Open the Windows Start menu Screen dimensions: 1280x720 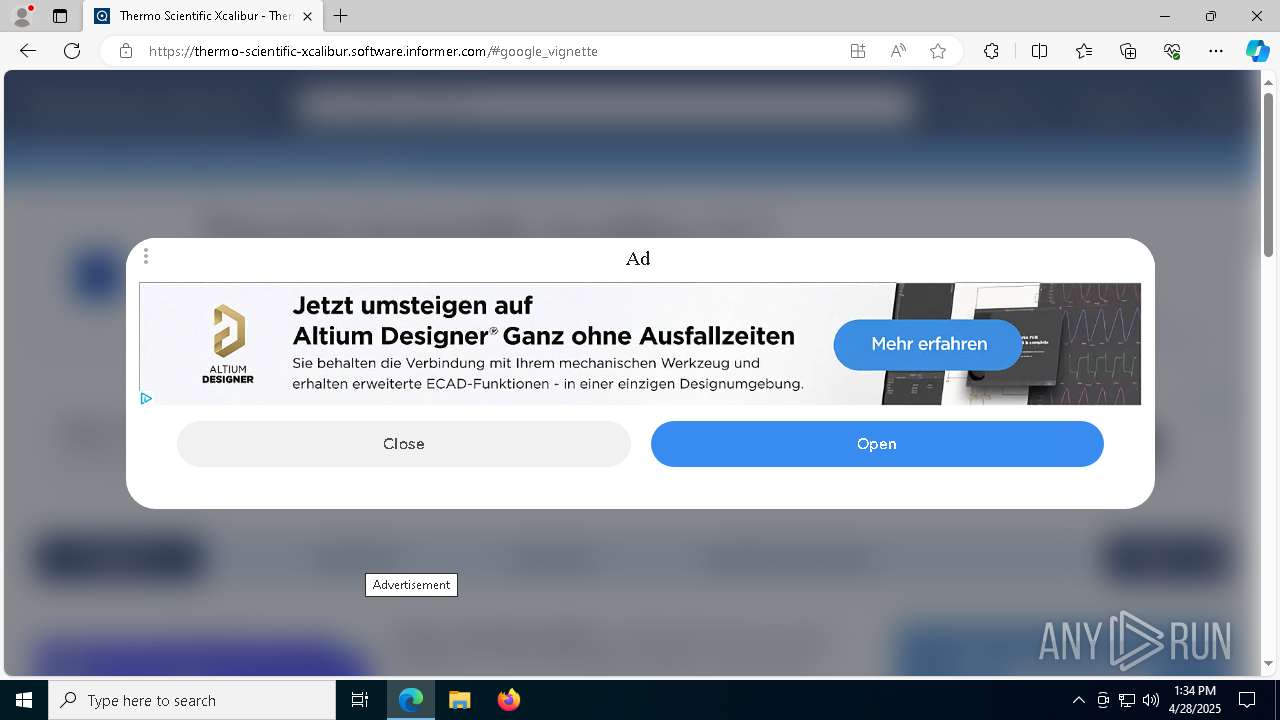pyautogui.click(x=24, y=700)
